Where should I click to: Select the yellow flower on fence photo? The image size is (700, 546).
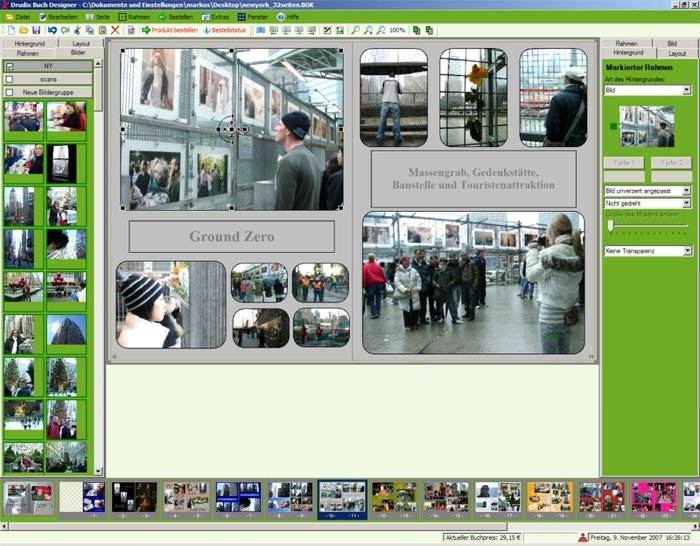click(473, 97)
